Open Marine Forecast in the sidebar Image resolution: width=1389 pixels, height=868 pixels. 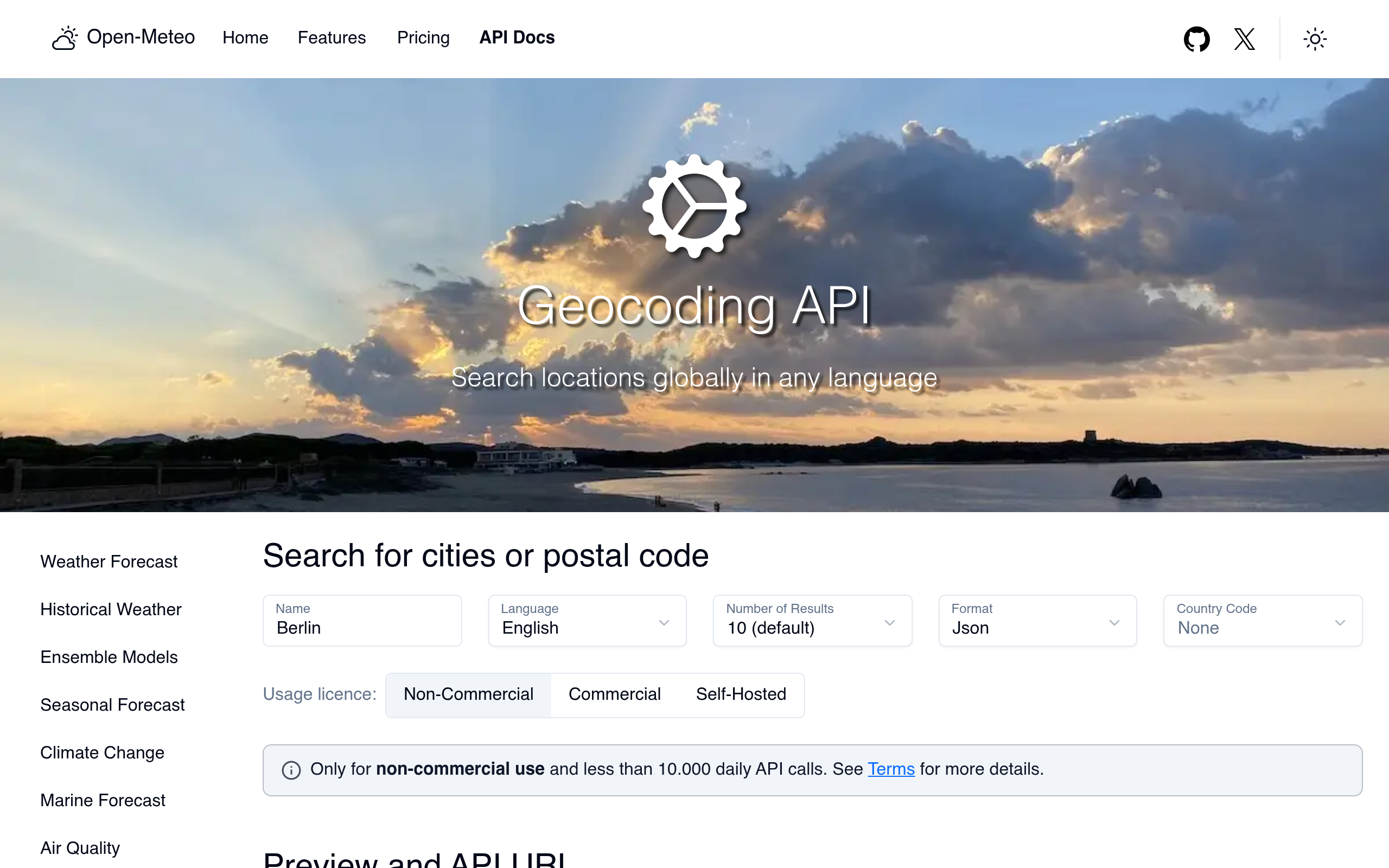click(103, 800)
